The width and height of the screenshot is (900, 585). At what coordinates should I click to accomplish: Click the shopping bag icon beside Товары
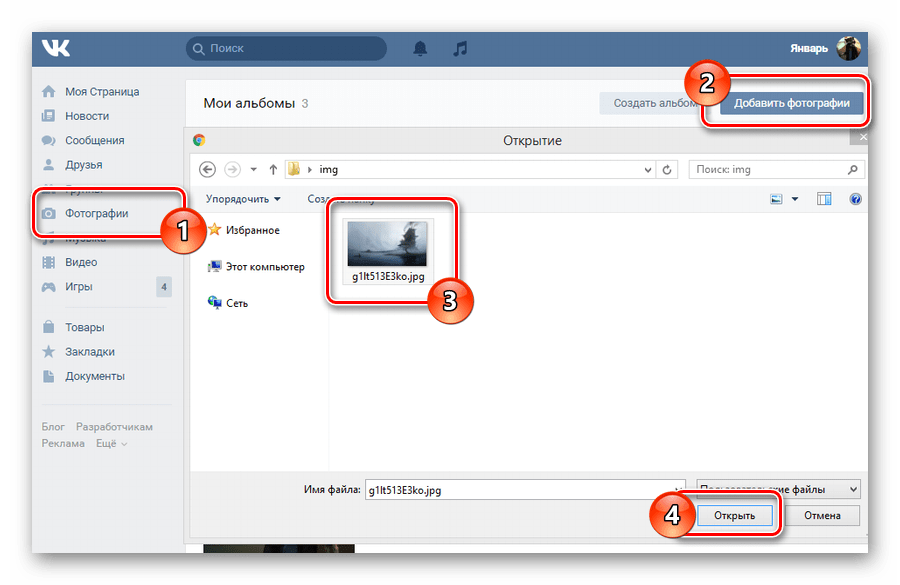[49, 327]
